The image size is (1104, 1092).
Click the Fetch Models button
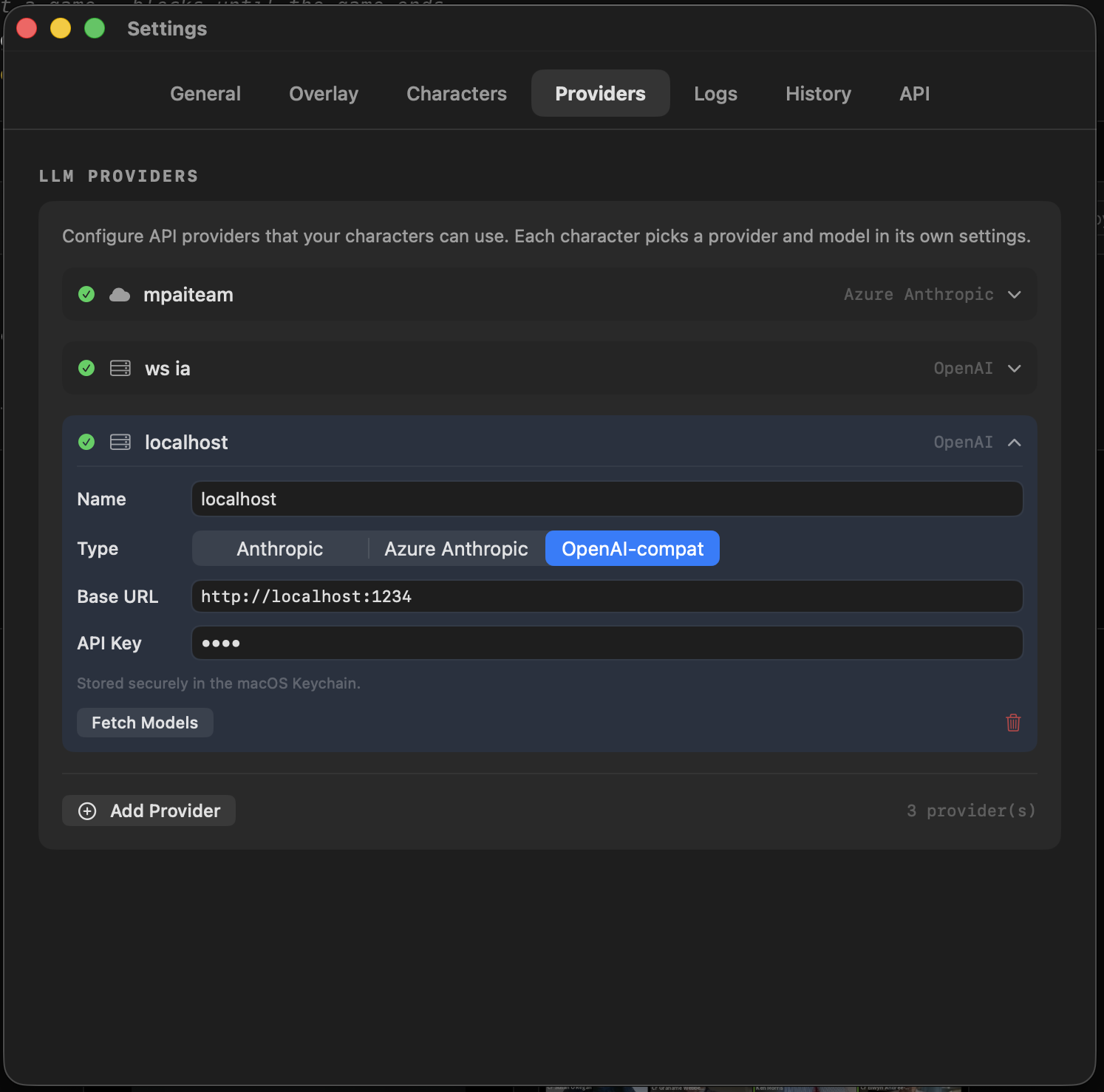(145, 723)
